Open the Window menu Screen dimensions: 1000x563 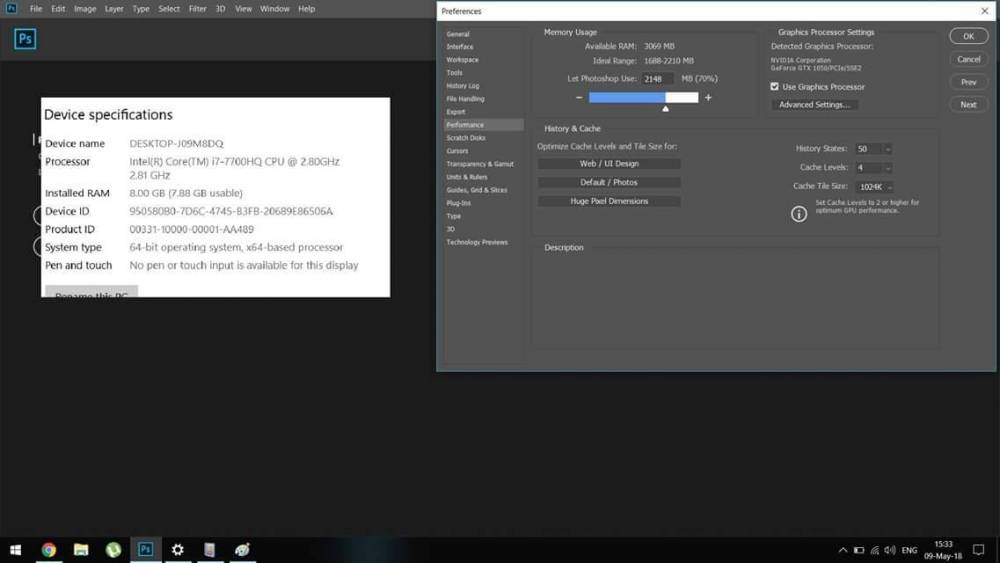(274, 9)
